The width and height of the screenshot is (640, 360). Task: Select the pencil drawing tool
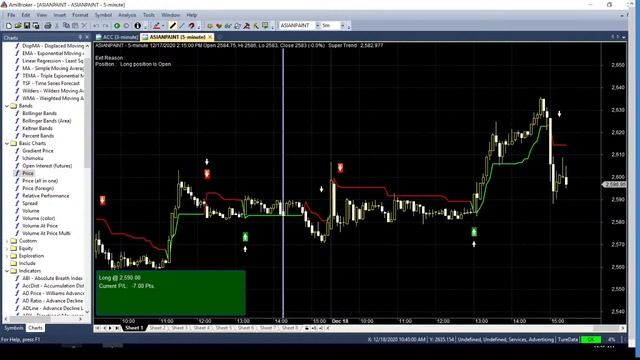173,26
